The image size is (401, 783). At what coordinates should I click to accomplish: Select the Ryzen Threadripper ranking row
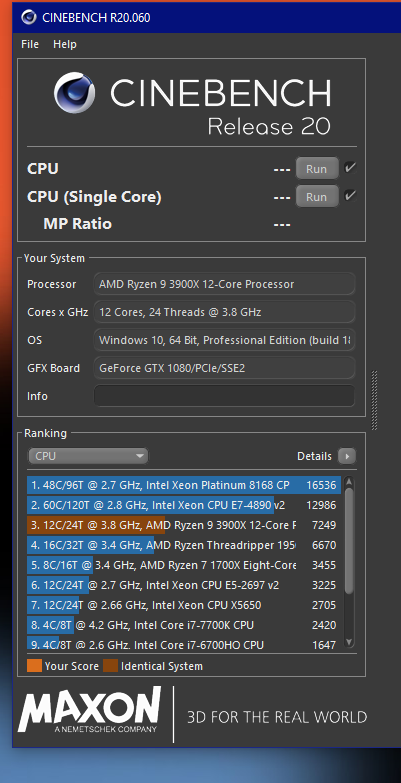(x=184, y=545)
